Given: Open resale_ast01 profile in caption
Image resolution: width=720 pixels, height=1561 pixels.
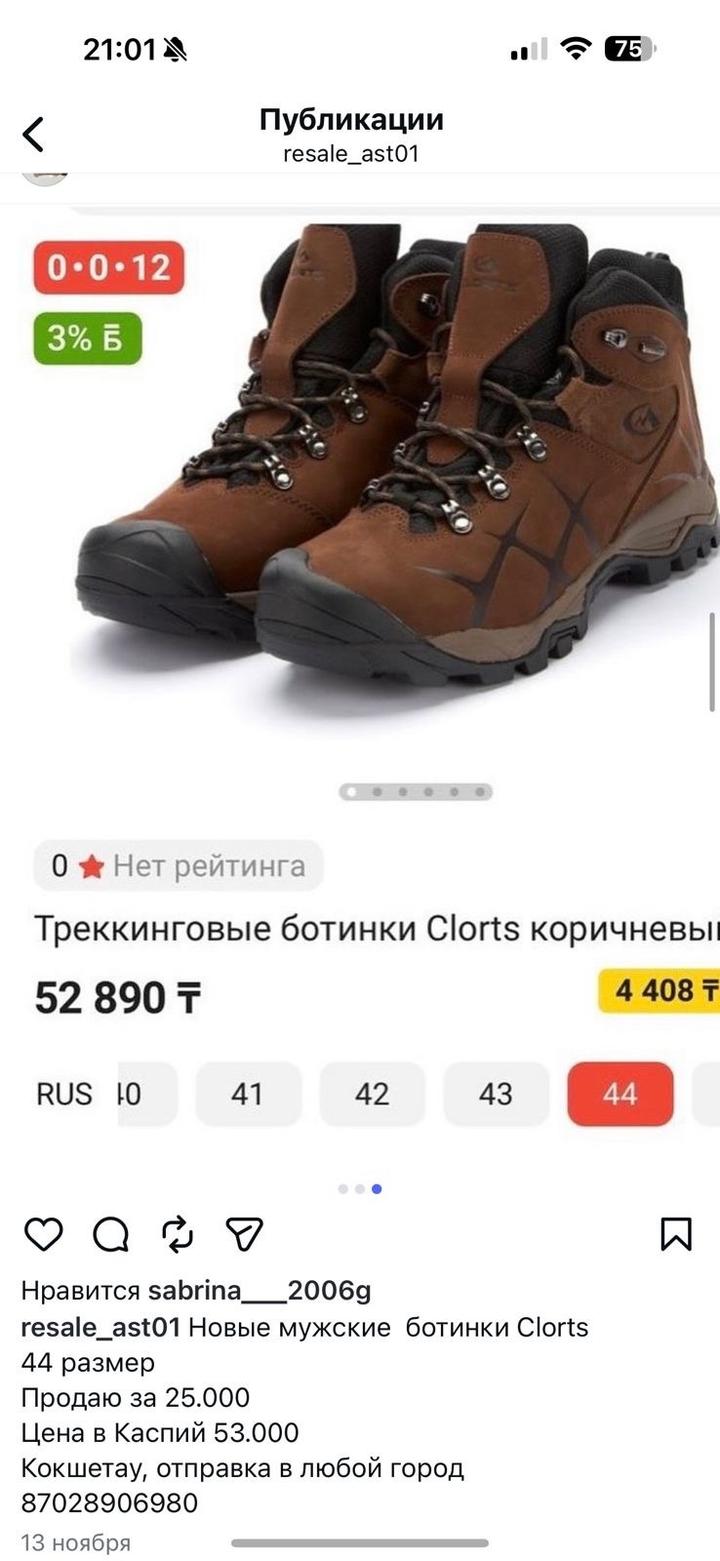Looking at the screenshot, I should pyautogui.click(x=101, y=1327).
